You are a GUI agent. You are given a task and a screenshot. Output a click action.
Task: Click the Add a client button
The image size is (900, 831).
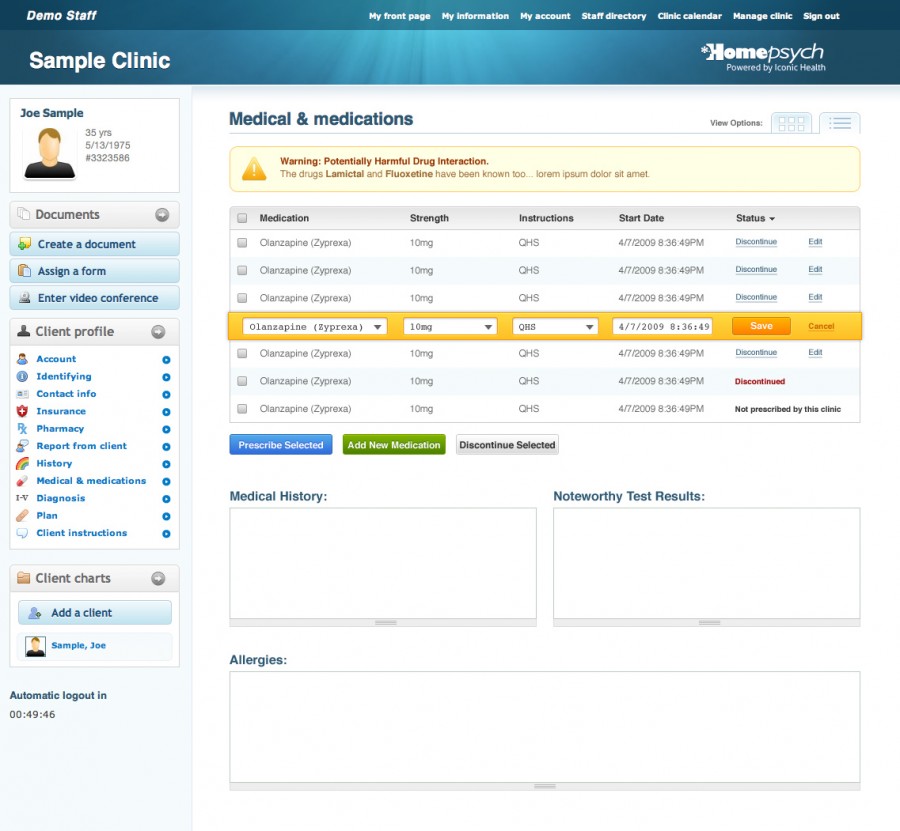95,613
